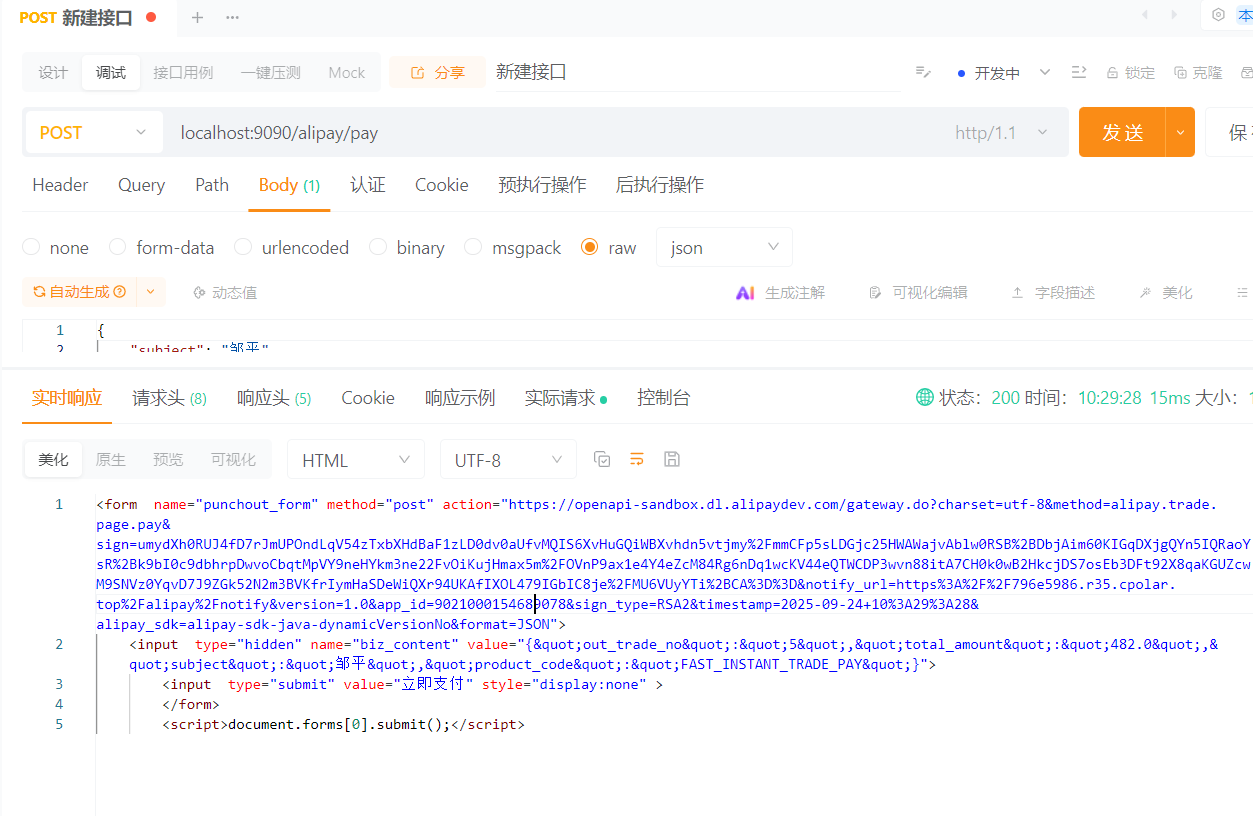Expand the json raw format dropdown
1253x816 pixels.
pos(724,247)
